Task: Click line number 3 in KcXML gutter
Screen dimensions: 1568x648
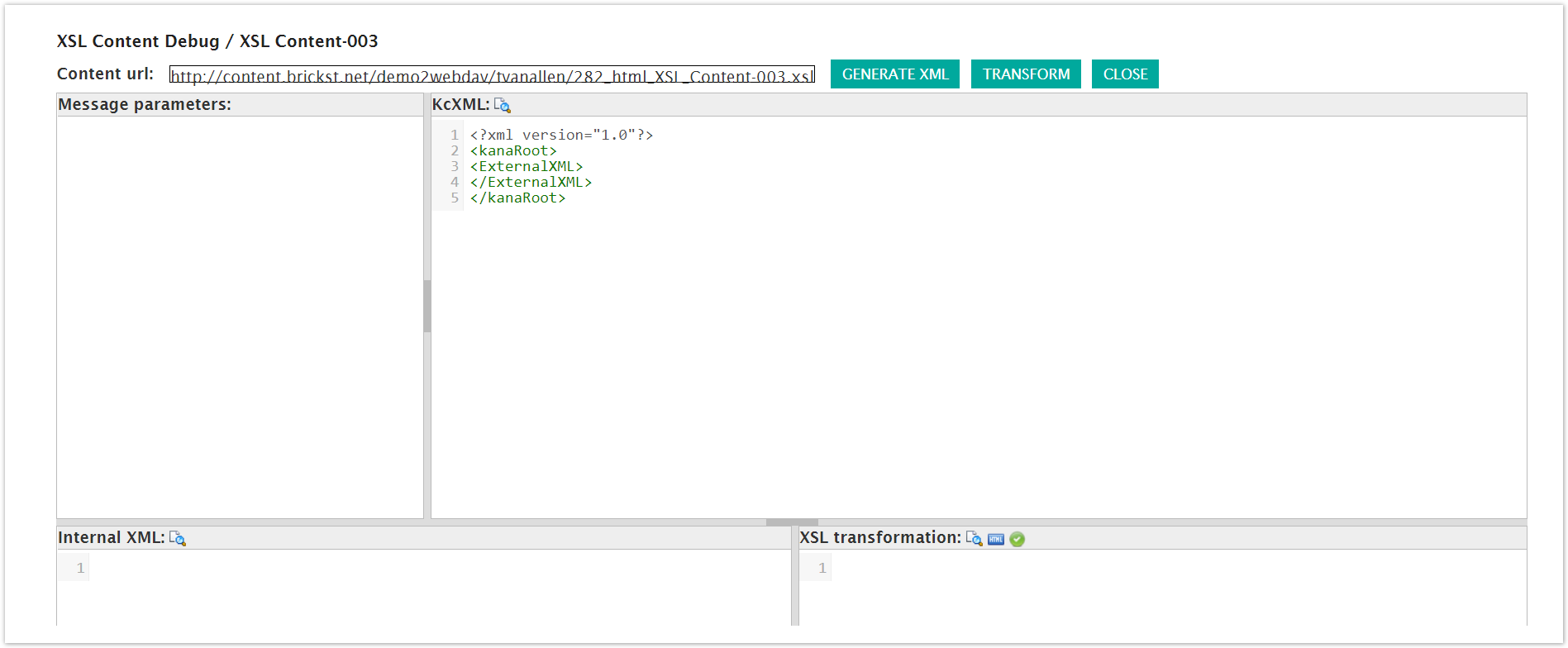Action: (455, 166)
